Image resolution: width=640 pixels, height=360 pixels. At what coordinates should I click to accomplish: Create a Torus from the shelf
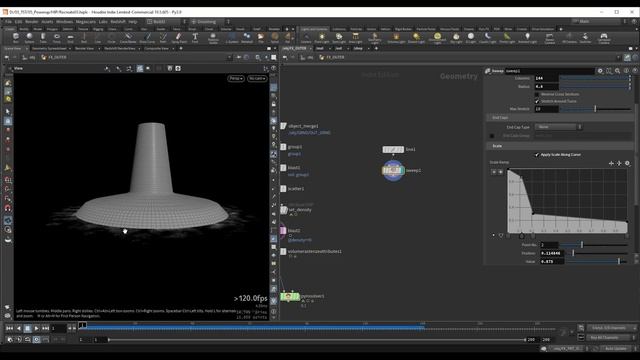click(57, 38)
